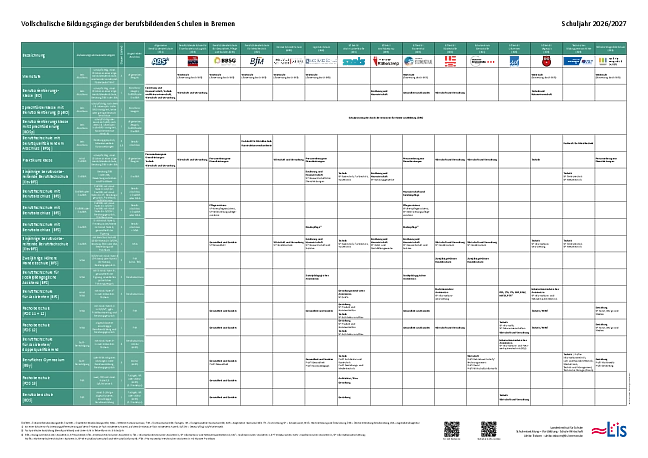Click the red shield crest school logo
Viewport: 648px width, 458px height.
coord(546,61)
